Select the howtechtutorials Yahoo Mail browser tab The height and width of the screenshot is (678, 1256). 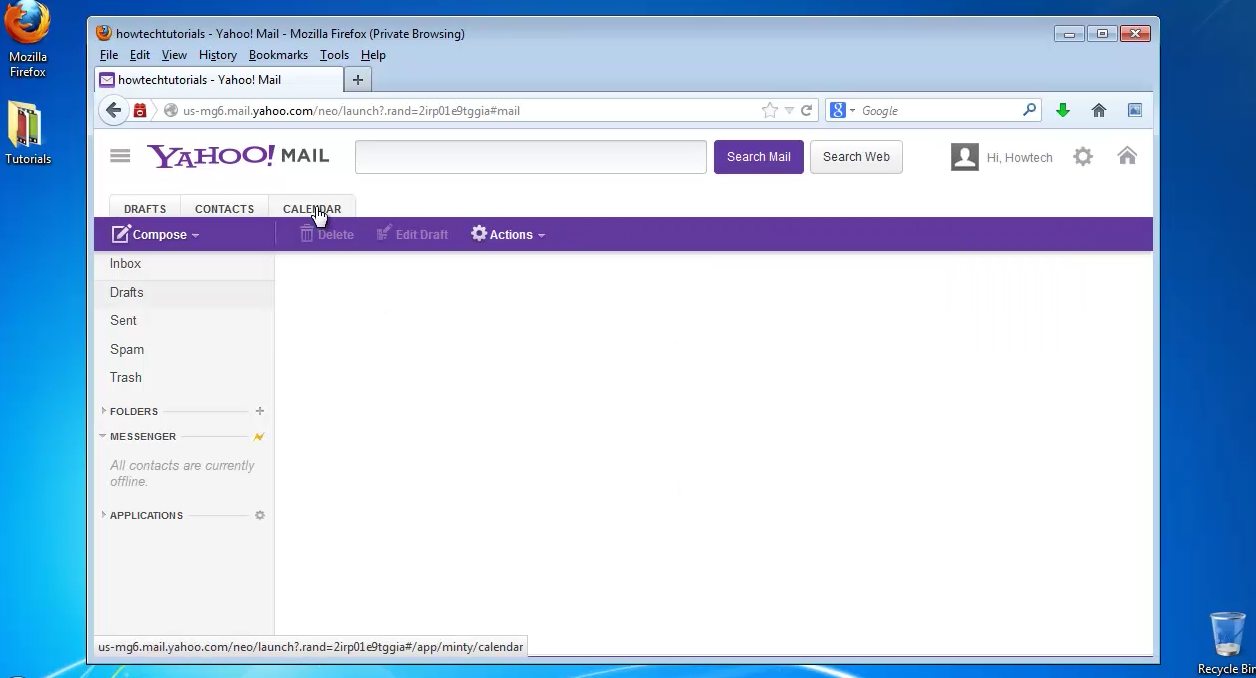point(219,80)
